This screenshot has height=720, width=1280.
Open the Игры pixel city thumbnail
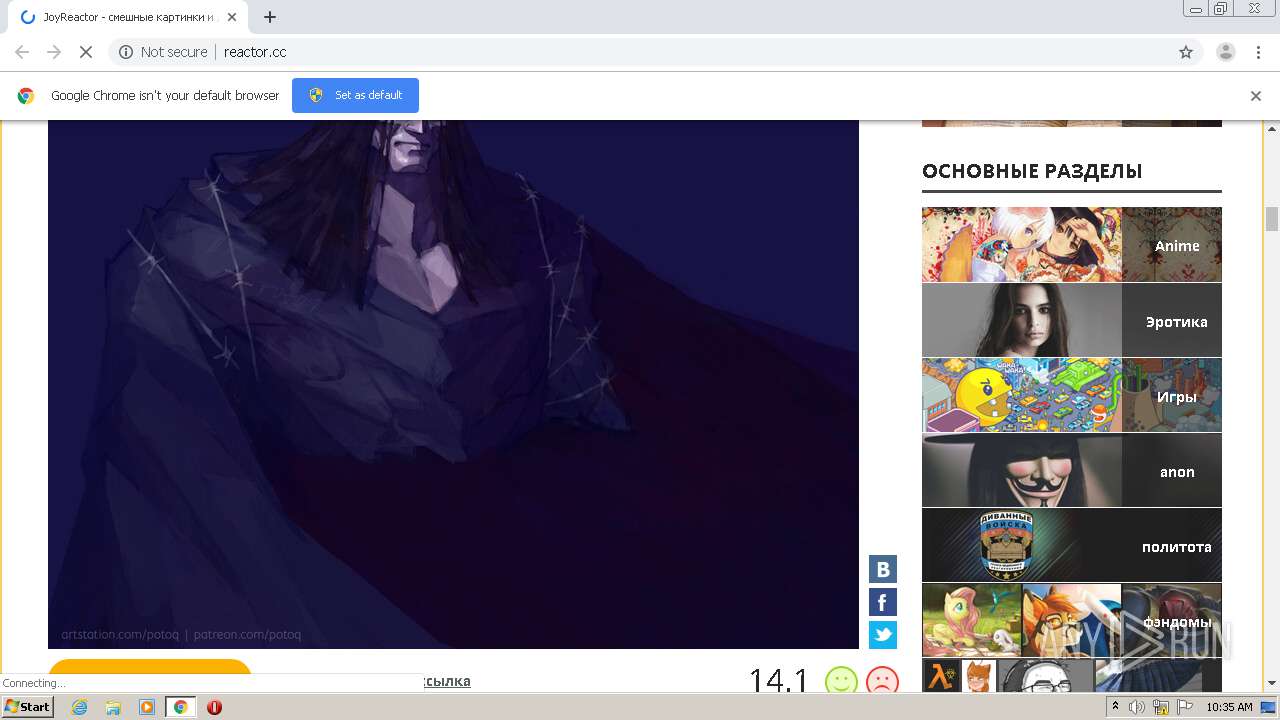[1022, 395]
